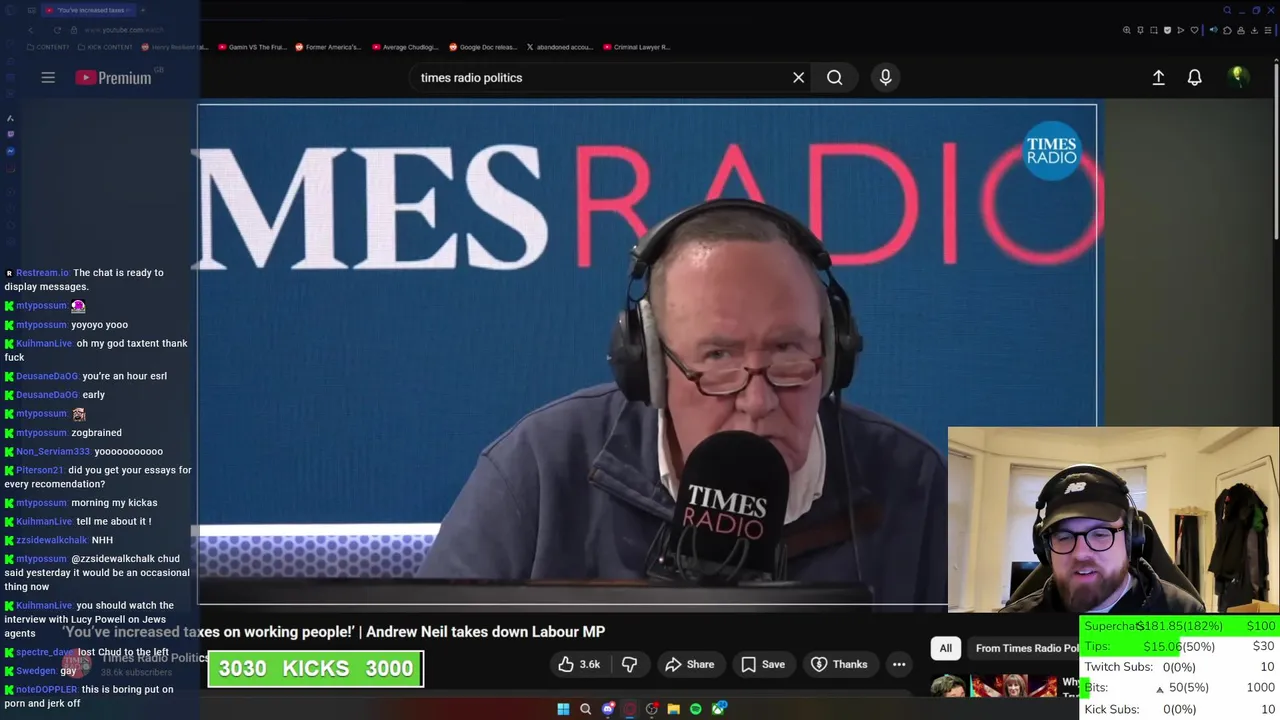Open a new browser tab with plus
Image resolution: width=1280 pixels, height=720 pixels.
tap(143, 10)
